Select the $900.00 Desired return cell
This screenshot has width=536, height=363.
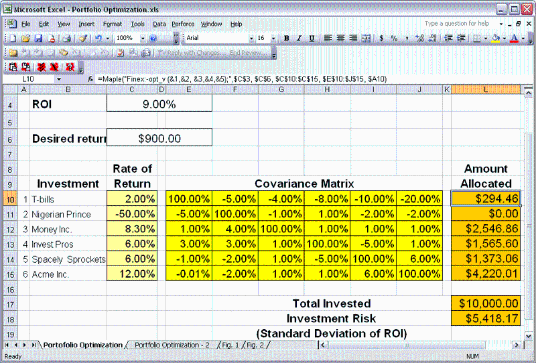pyautogui.click(x=159, y=138)
